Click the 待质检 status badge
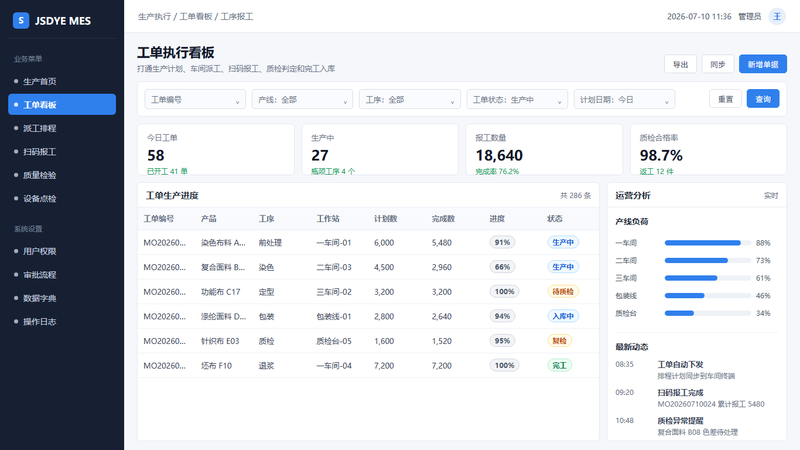The image size is (800, 450). [563, 291]
